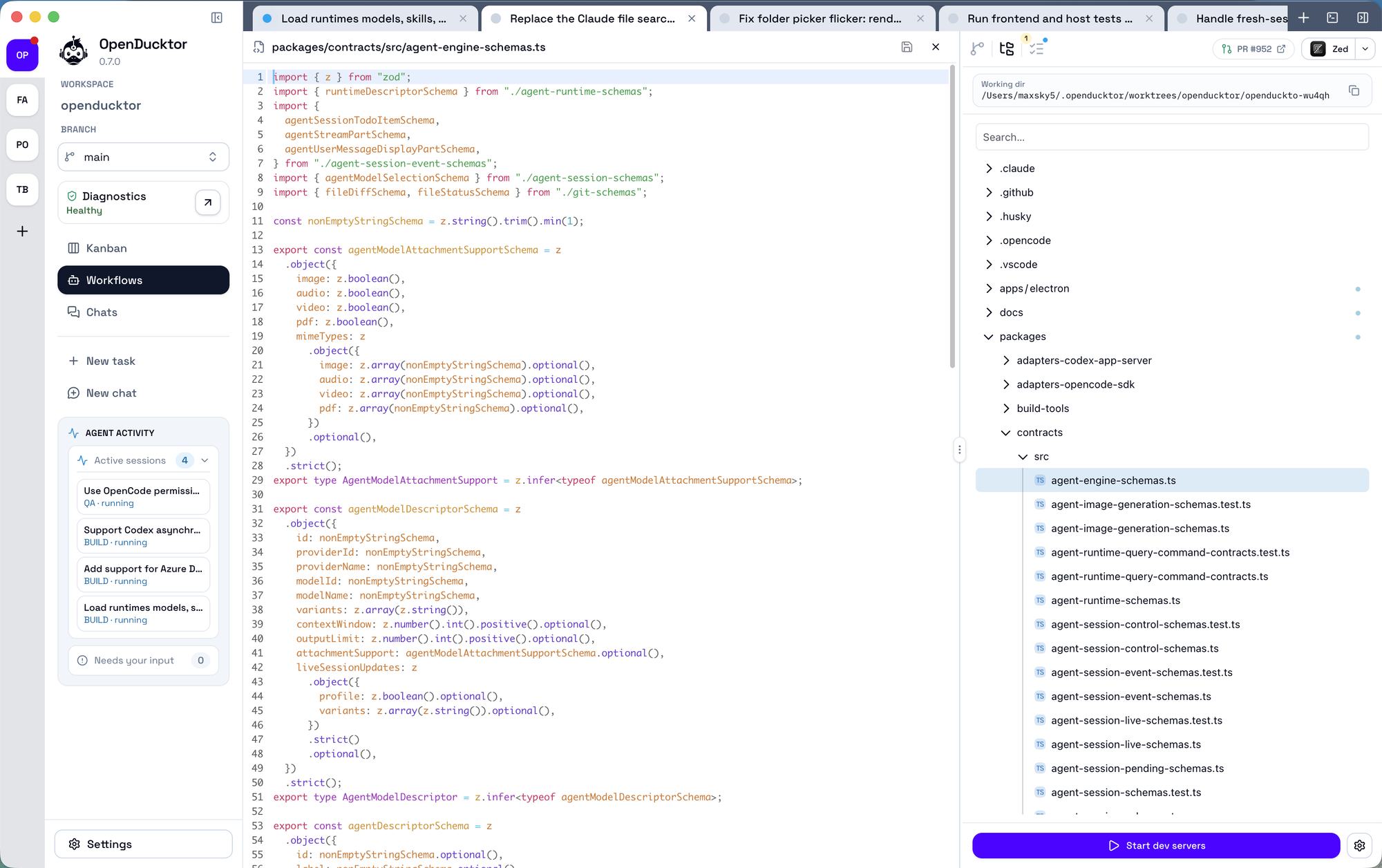Screen dimensions: 1382x868
Task: Select the TB workspace avatar
Action: 22,189
